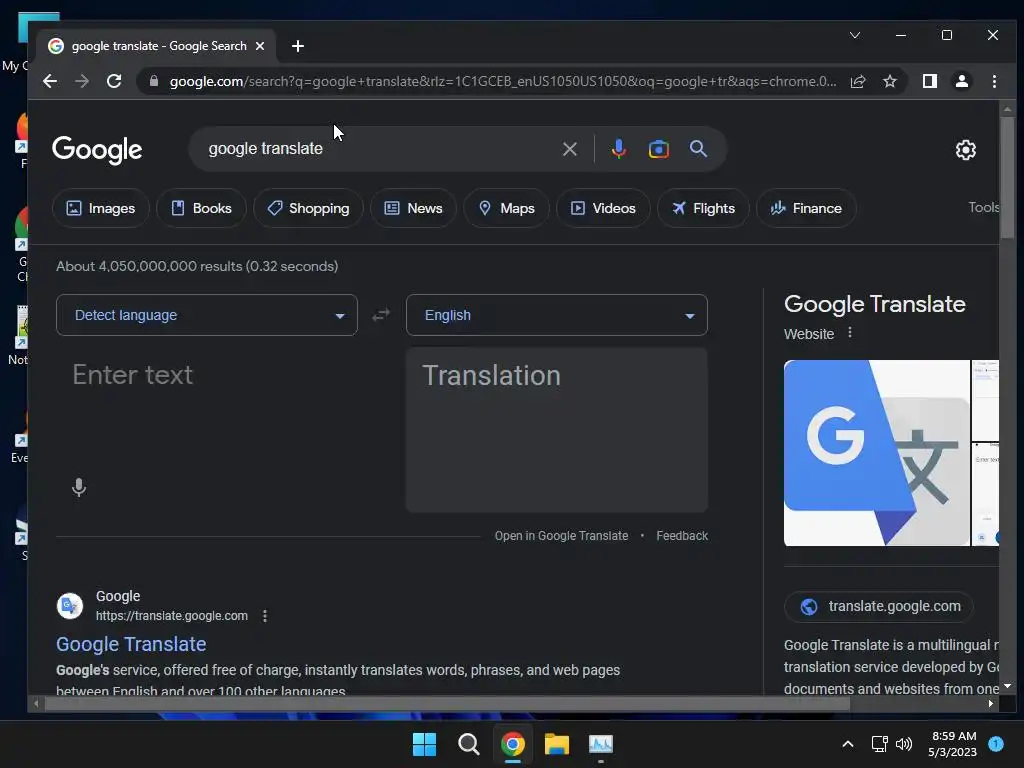This screenshot has height=768, width=1024.
Task: Search by image with camera icon
Action: pos(658,149)
